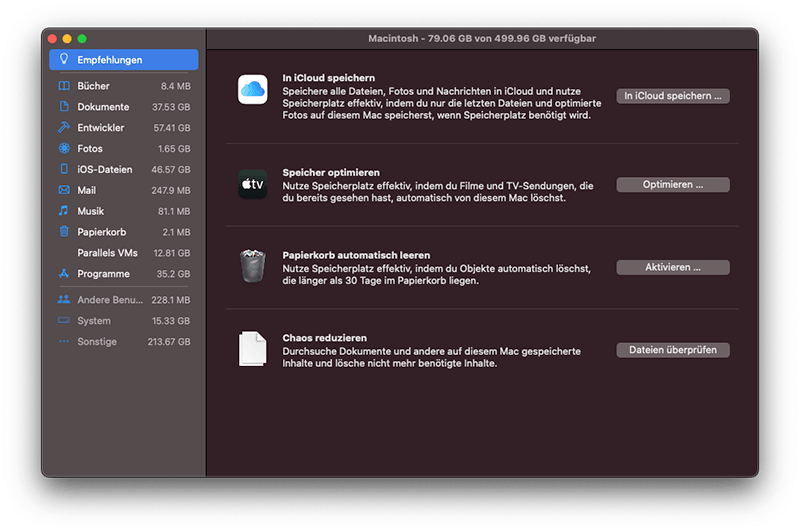Select the Entwickler label in the sidebar

(101, 128)
